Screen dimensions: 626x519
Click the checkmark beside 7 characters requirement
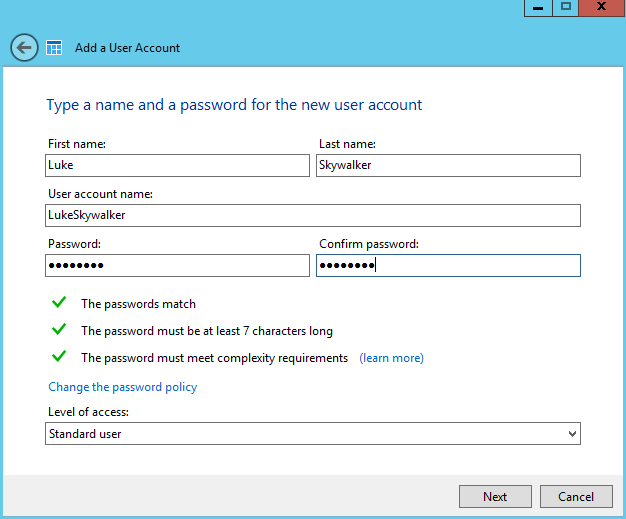click(x=59, y=329)
